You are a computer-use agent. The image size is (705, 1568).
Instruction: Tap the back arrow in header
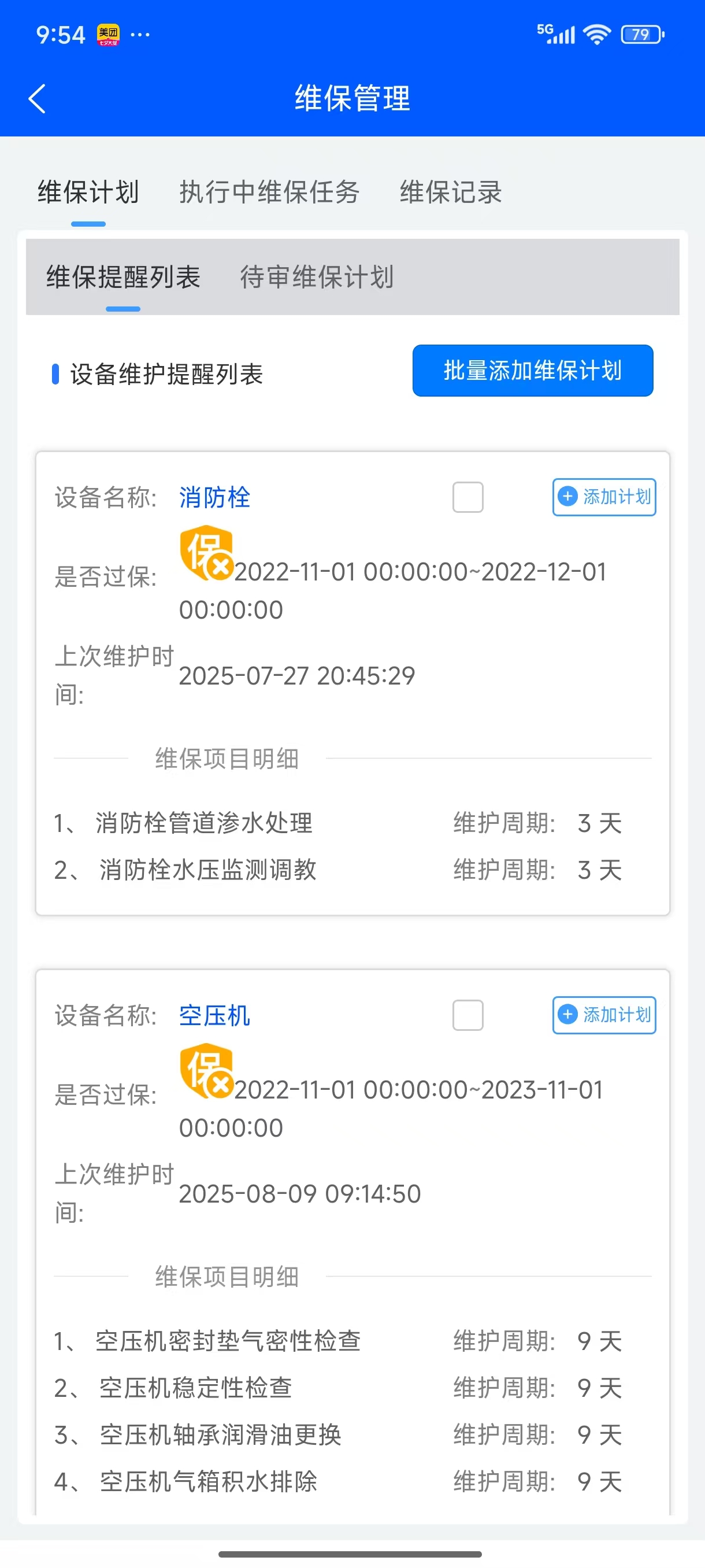pyautogui.click(x=38, y=99)
